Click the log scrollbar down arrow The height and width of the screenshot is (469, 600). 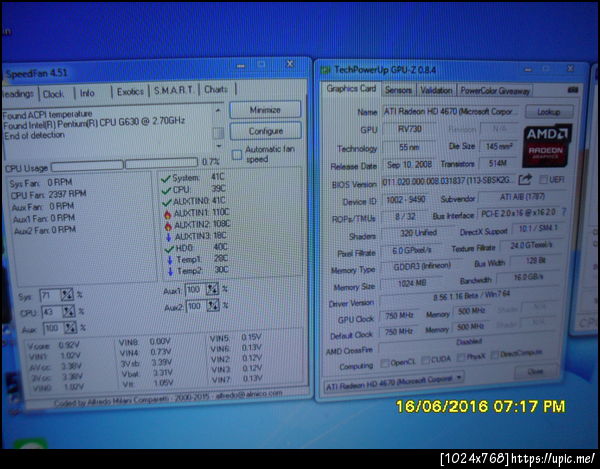tap(218, 146)
